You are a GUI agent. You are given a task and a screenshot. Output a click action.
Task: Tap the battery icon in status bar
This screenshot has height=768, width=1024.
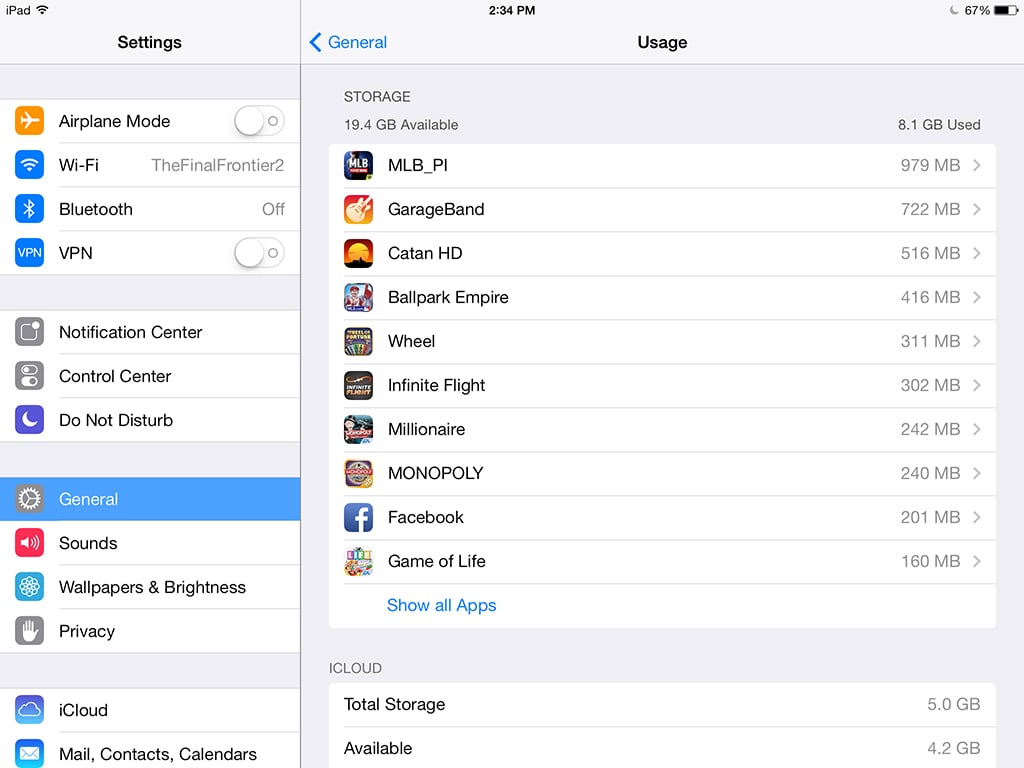(x=1006, y=10)
